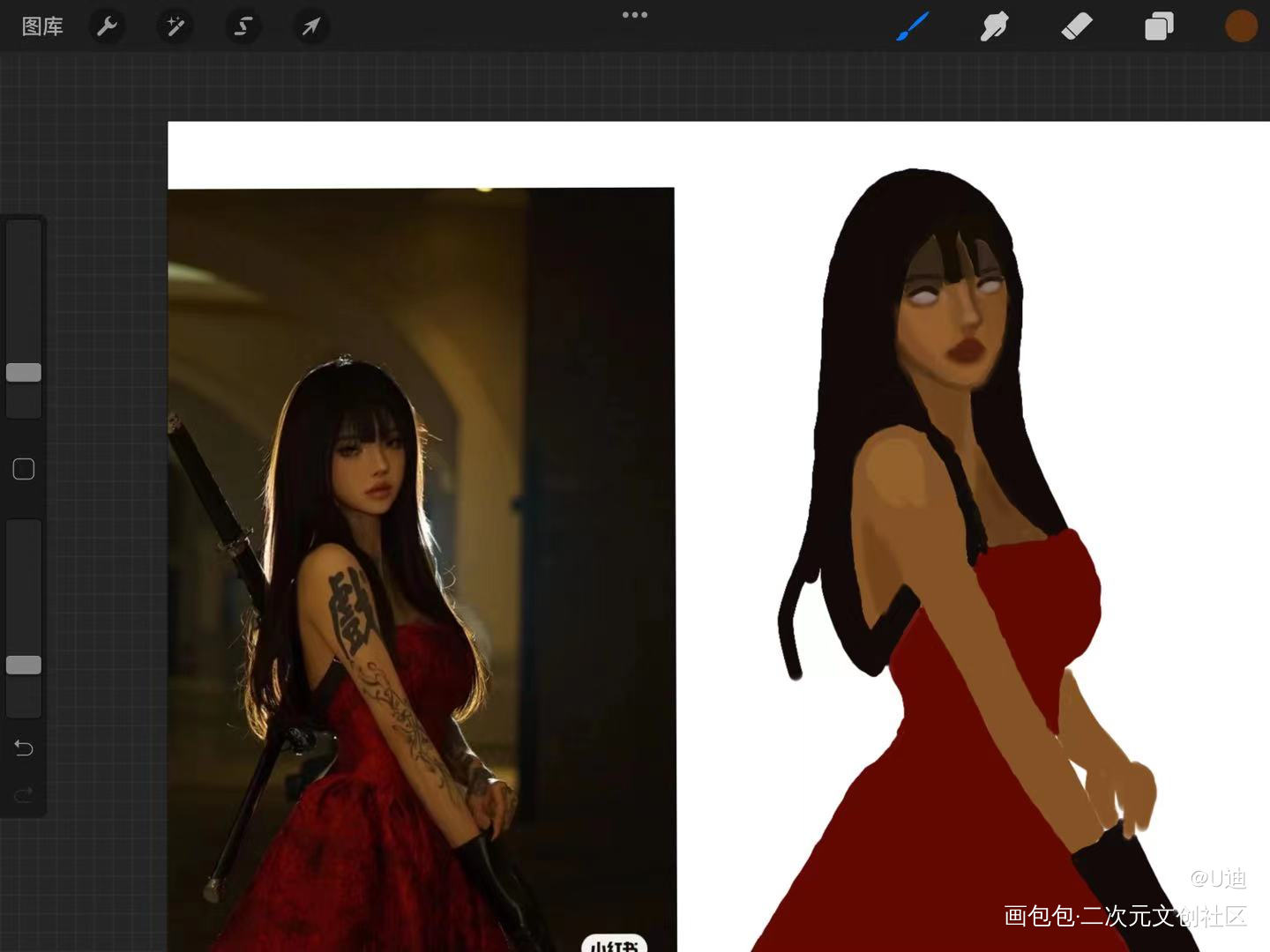Undo the last stroke
Screen dimensions: 1270x952
[24, 748]
